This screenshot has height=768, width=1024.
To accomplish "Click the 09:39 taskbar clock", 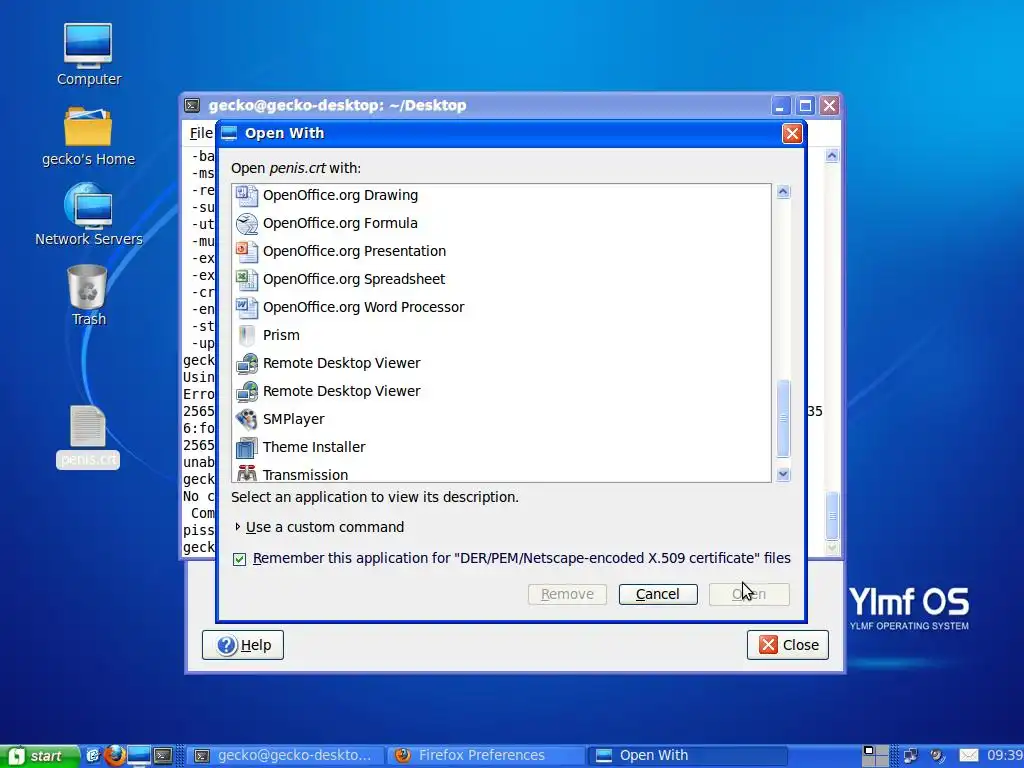I will [x=1004, y=756].
